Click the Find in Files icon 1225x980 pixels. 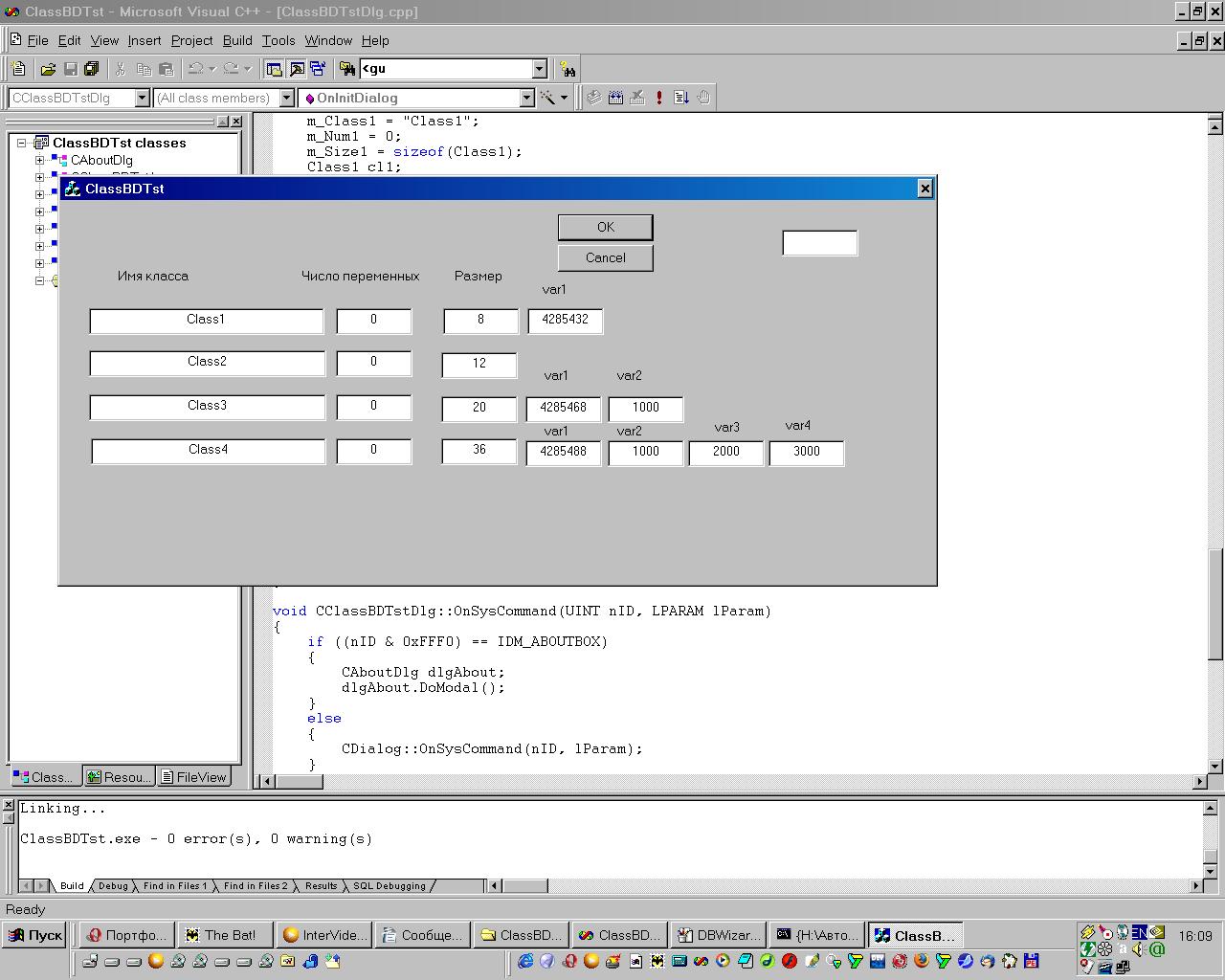coord(347,69)
